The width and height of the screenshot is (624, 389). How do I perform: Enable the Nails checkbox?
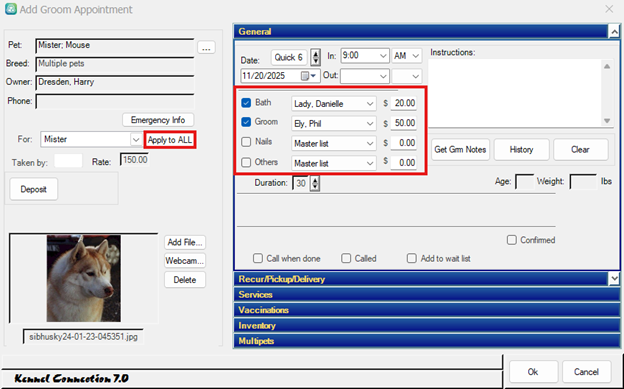point(246,142)
